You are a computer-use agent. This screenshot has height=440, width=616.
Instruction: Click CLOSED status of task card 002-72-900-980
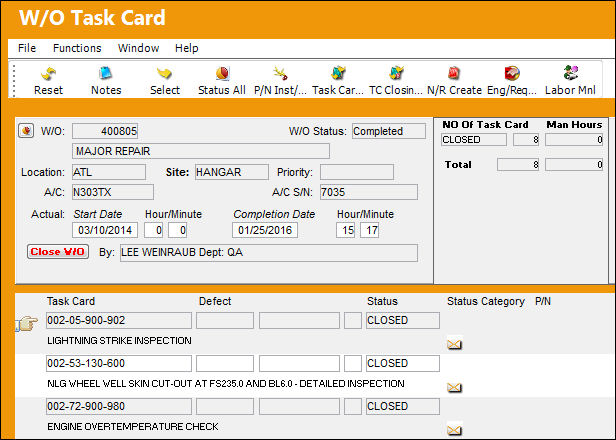tap(403, 406)
